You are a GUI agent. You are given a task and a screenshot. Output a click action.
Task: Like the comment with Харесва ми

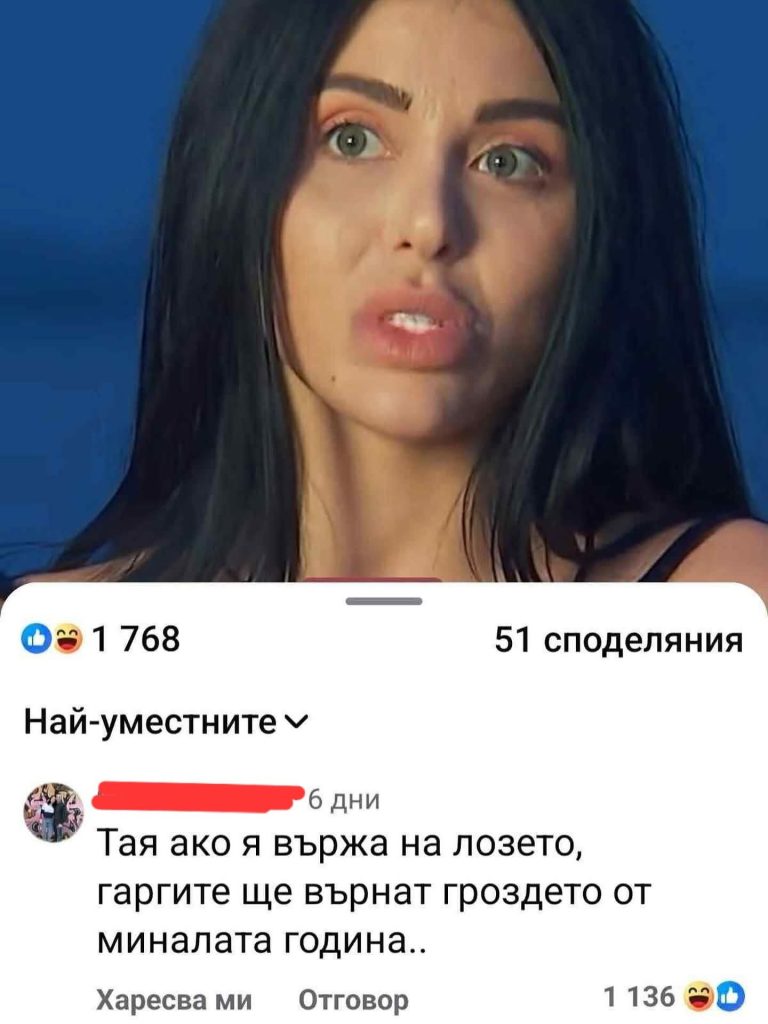(x=174, y=999)
